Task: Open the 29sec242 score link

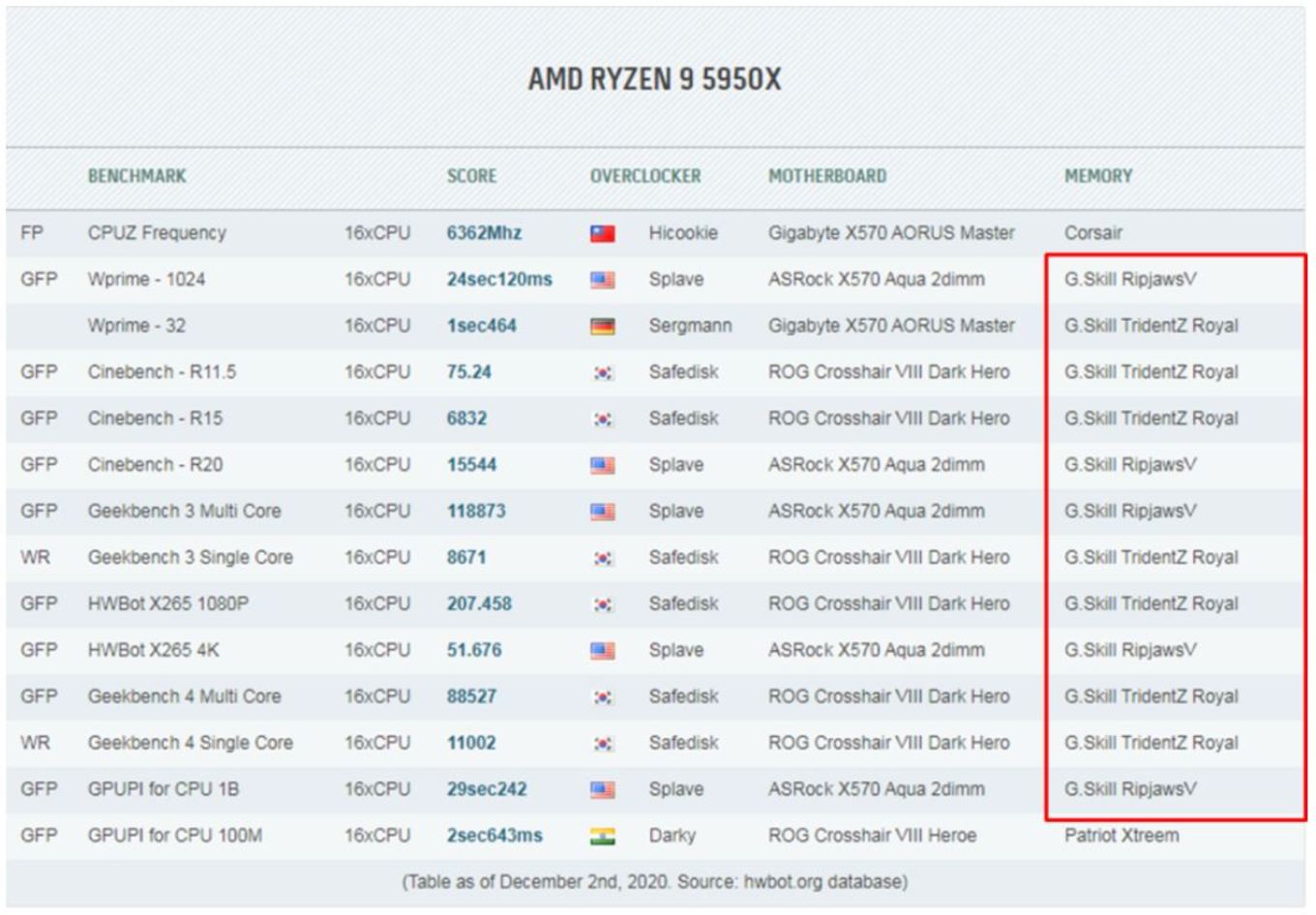Action: pyautogui.click(x=487, y=790)
